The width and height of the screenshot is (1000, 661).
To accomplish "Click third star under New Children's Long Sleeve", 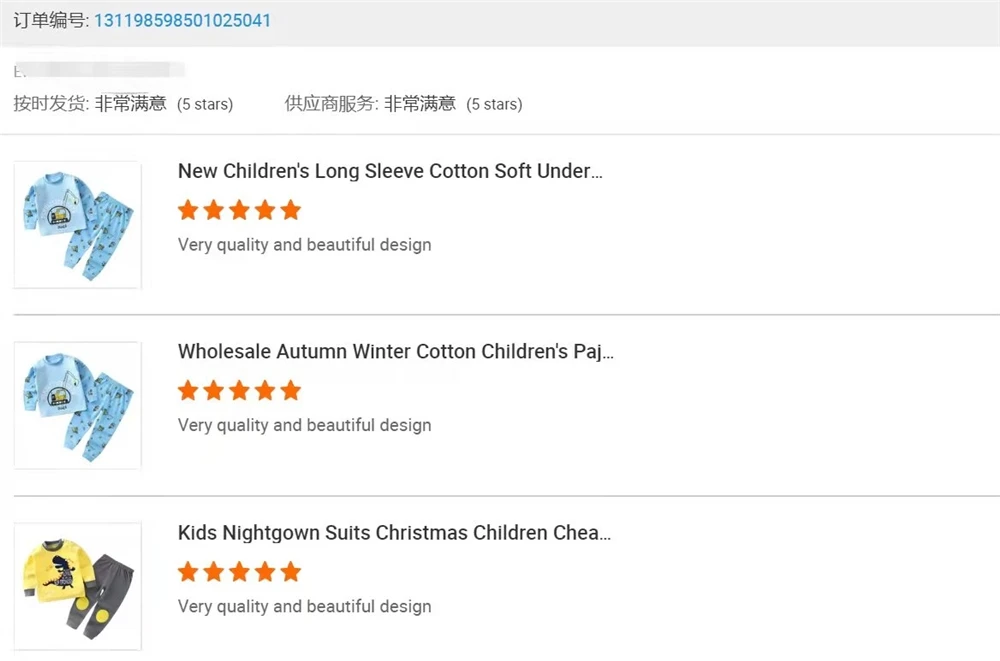I will tap(239, 210).
